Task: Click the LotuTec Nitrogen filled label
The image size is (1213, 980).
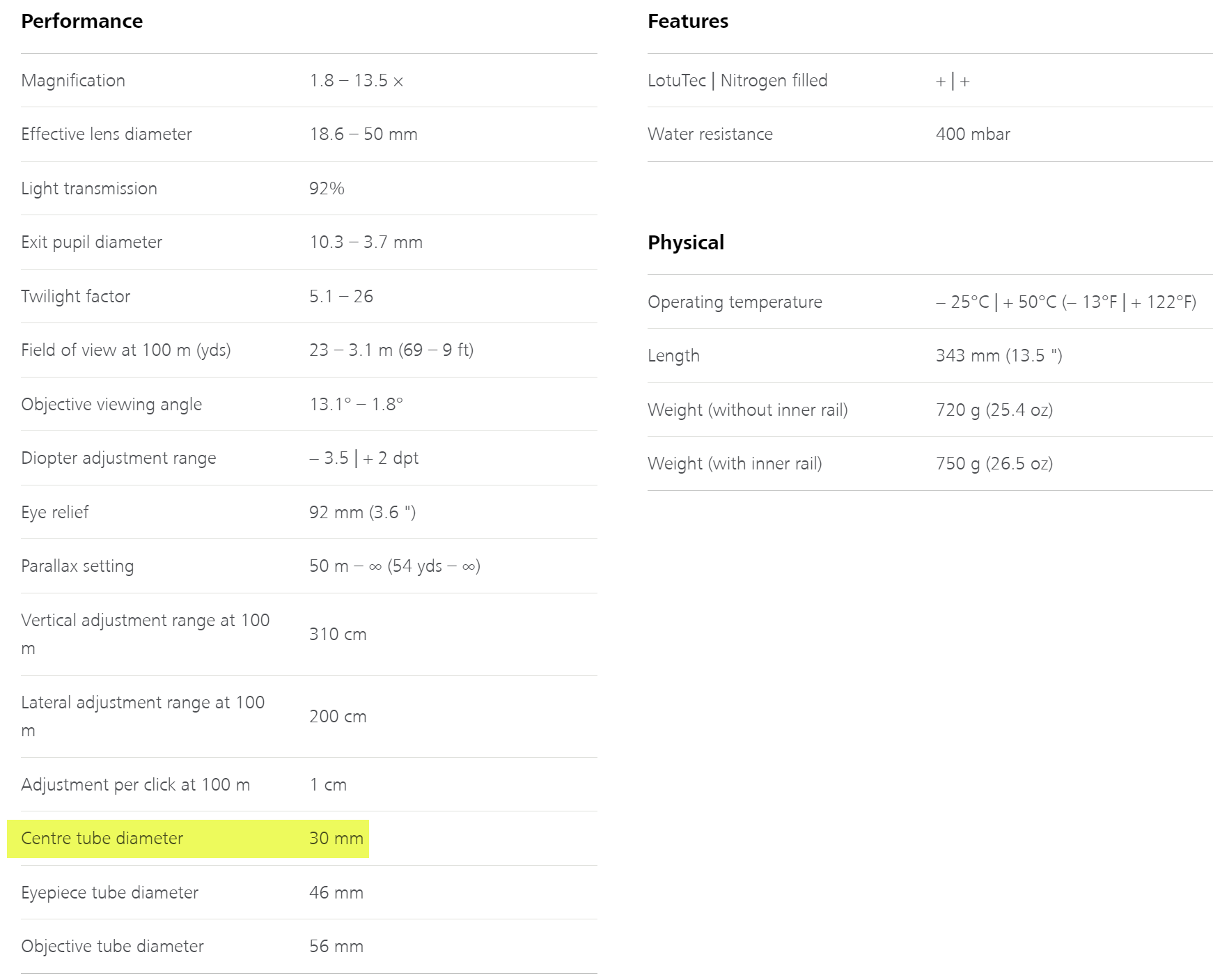Action: [x=737, y=81]
